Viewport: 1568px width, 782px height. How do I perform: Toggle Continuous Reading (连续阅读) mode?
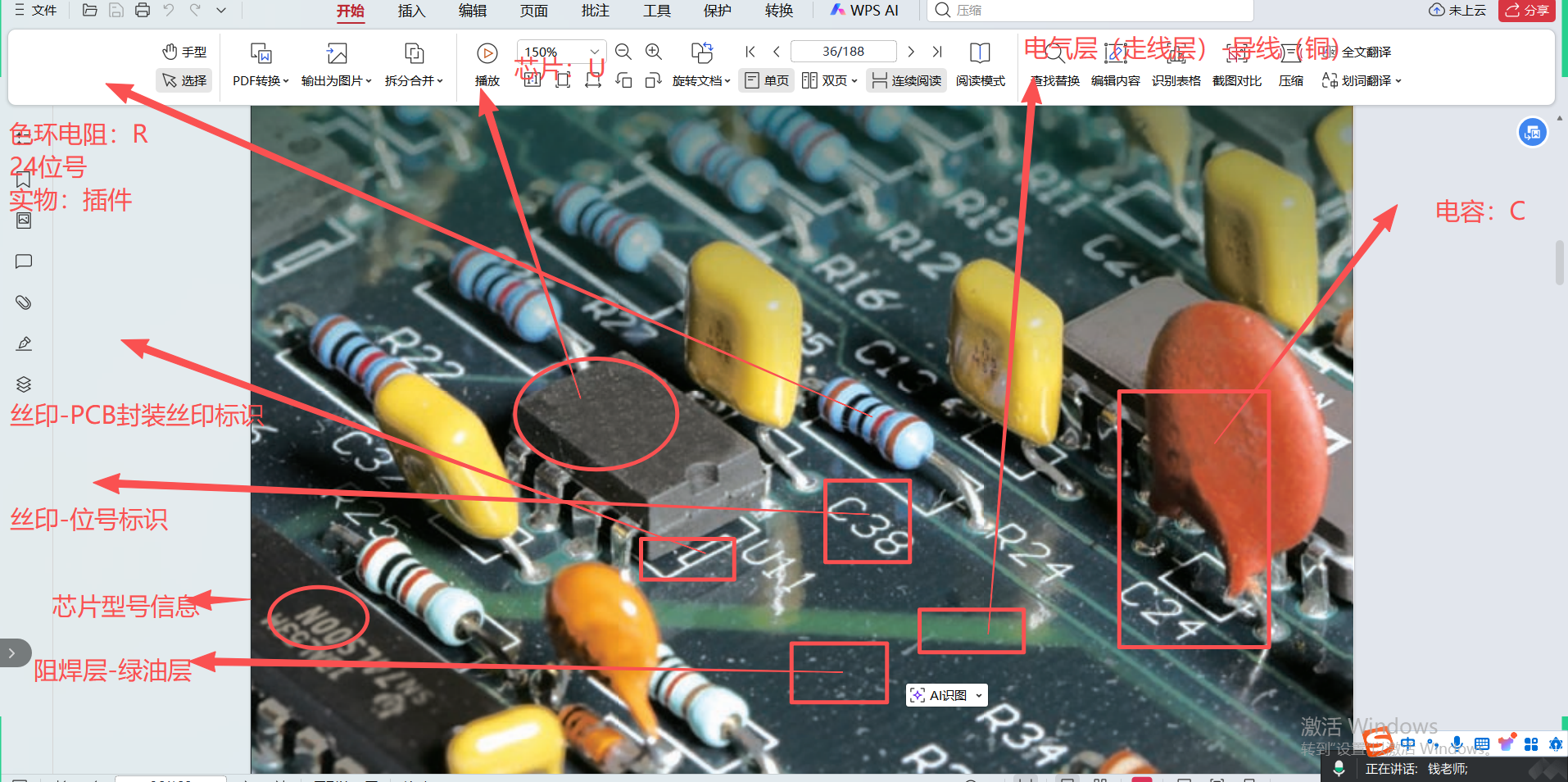tap(906, 80)
